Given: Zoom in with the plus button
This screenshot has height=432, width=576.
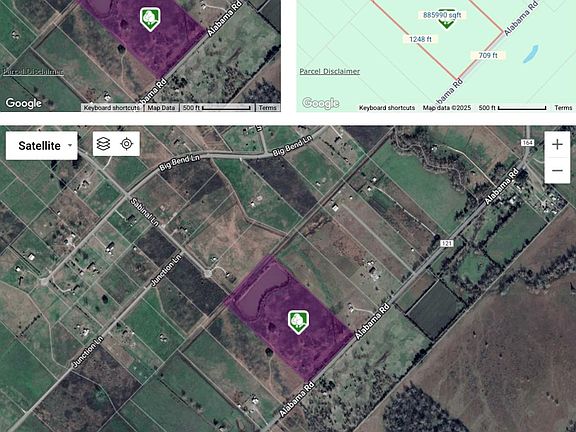Looking at the screenshot, I should (557, 144).
